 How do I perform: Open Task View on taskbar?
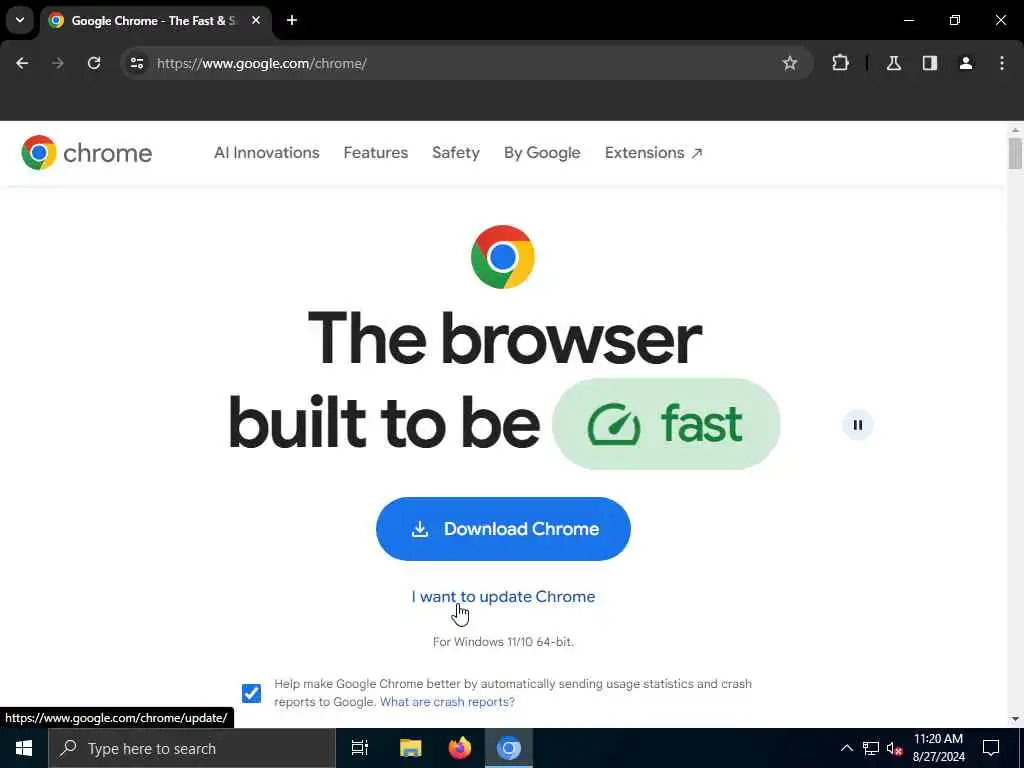click(360, 748)
